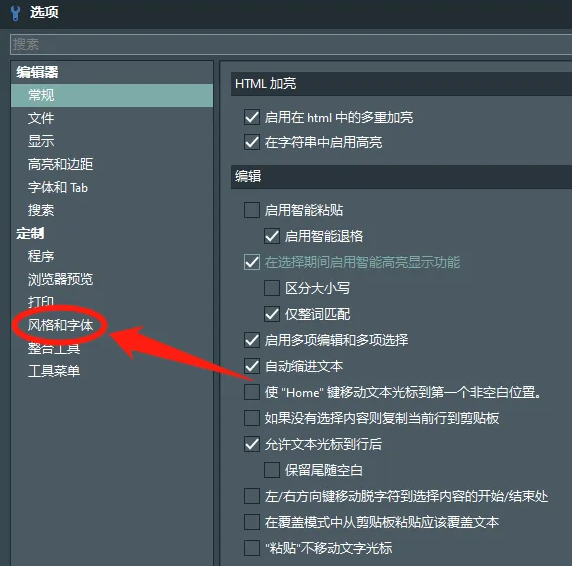Enable 区分大小写 checkbox
572x566 pixels.
coord(272,288)
